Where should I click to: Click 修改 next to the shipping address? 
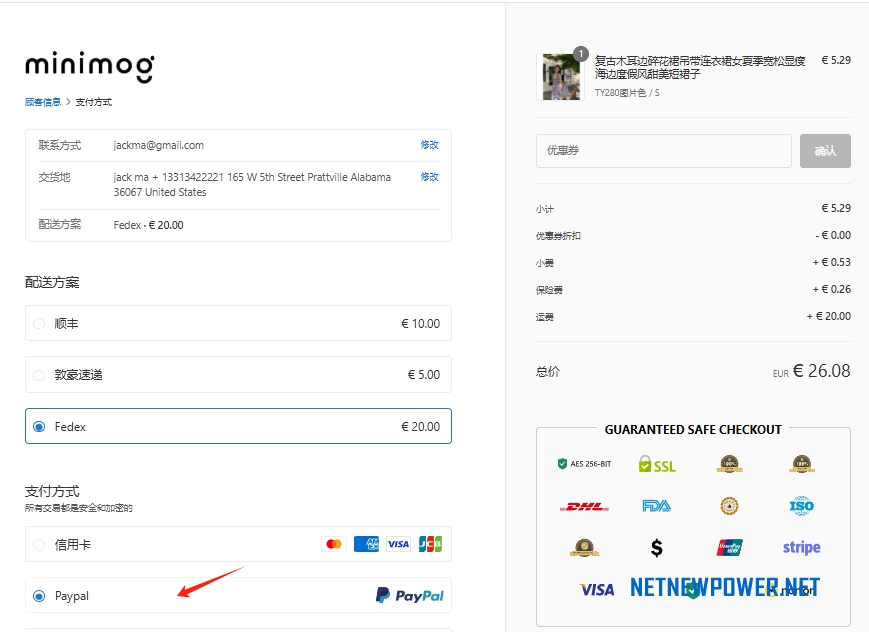point(430,176)
